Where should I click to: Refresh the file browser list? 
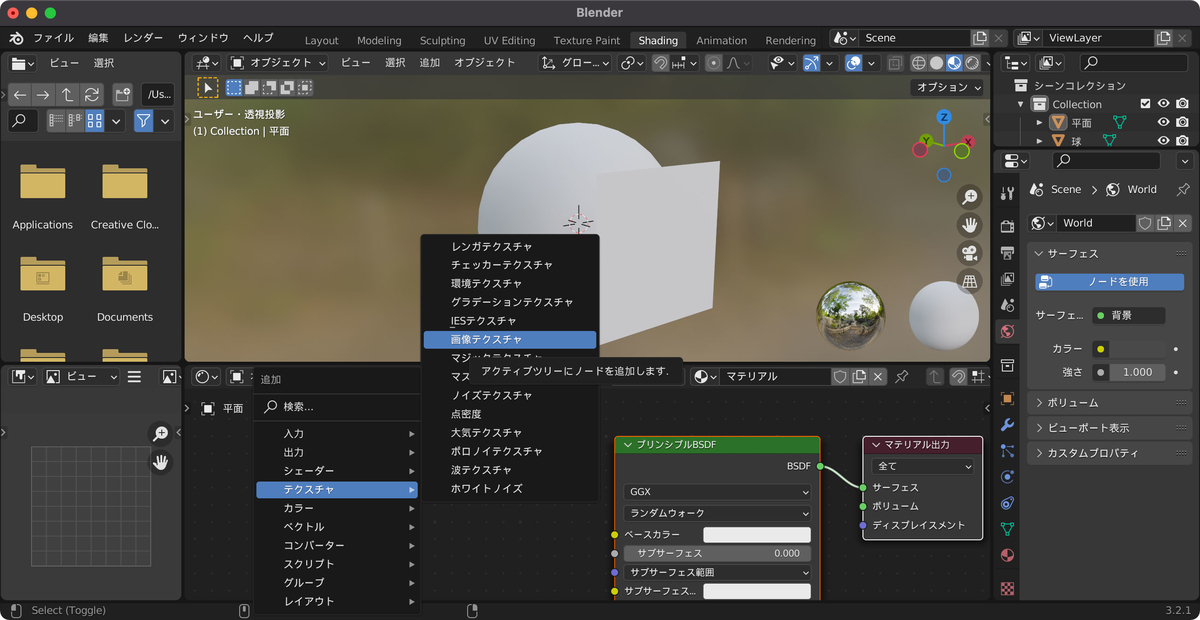tap(92, 95)
